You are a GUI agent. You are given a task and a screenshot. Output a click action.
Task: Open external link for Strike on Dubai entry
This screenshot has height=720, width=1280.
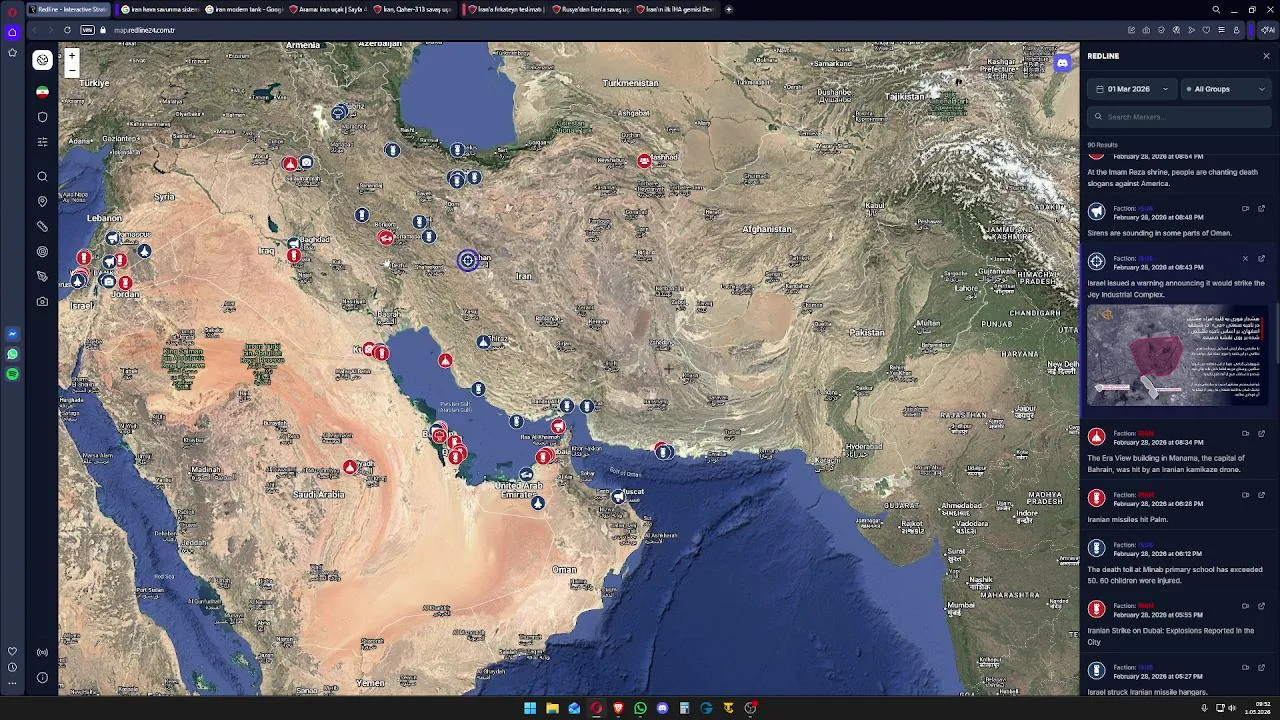tap(1261, 606)
